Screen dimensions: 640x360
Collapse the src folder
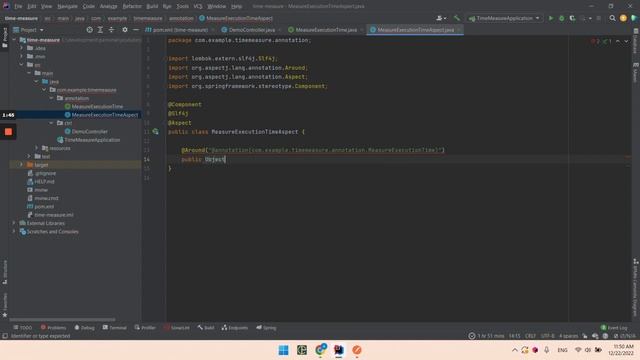22,65
